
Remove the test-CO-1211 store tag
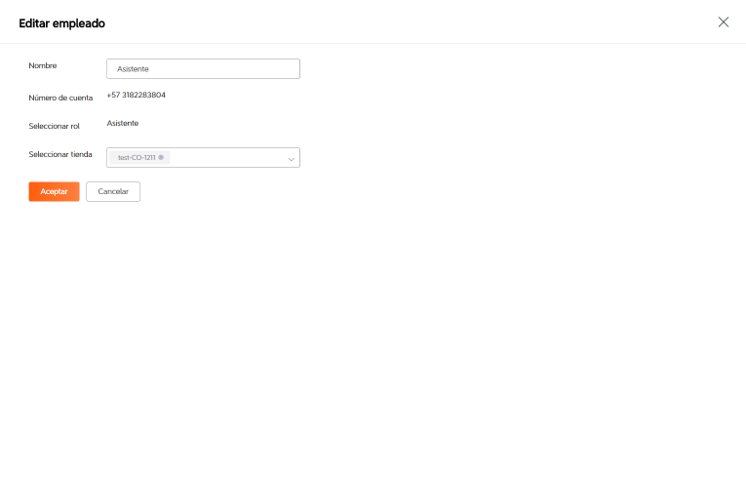click(x=161, y=157)
